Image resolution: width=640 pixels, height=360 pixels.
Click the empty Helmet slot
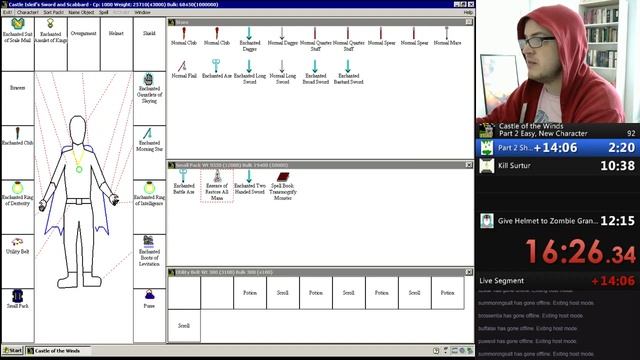pyautogui.click(x=116, y=44)
